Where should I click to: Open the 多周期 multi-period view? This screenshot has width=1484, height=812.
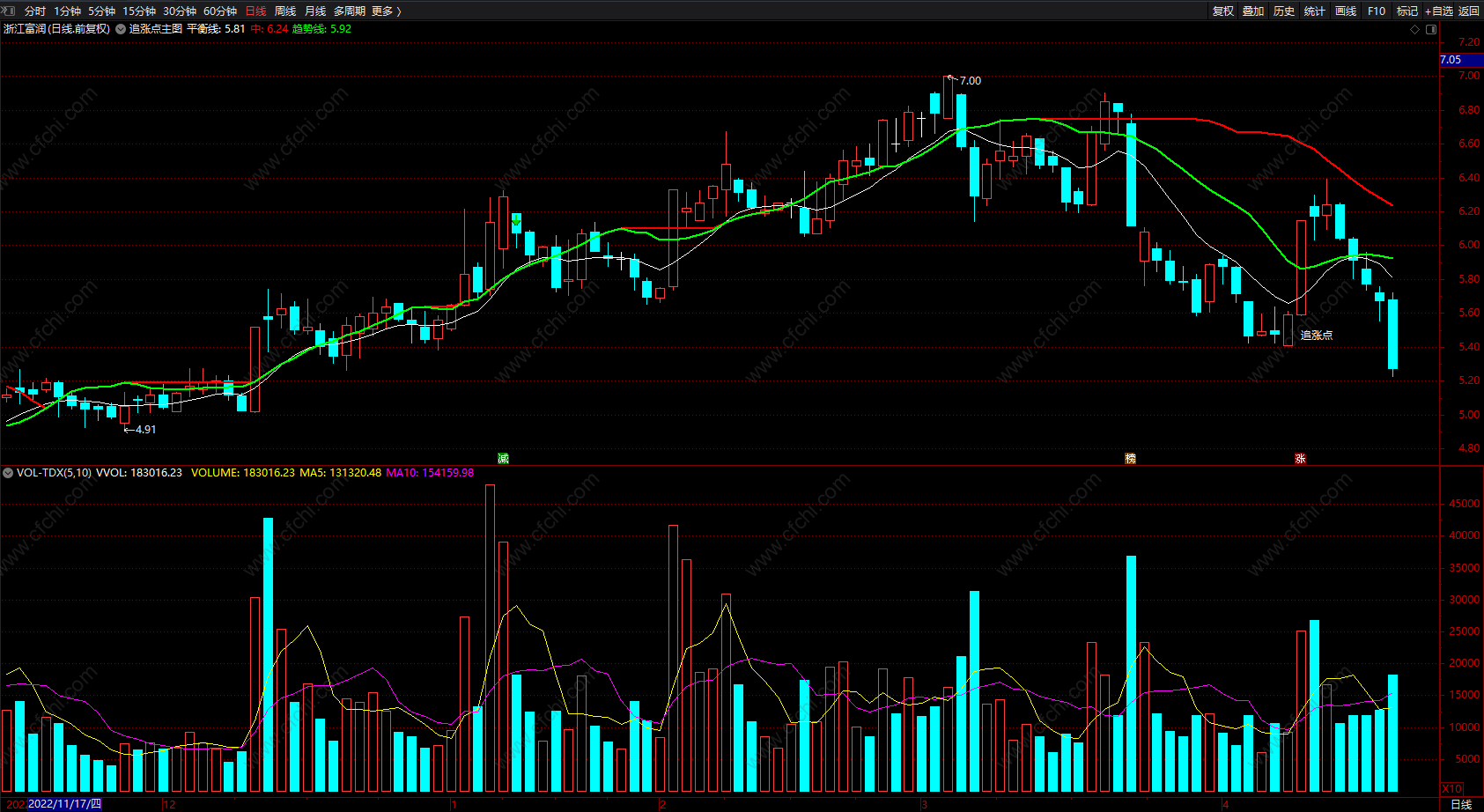[350, 11]
